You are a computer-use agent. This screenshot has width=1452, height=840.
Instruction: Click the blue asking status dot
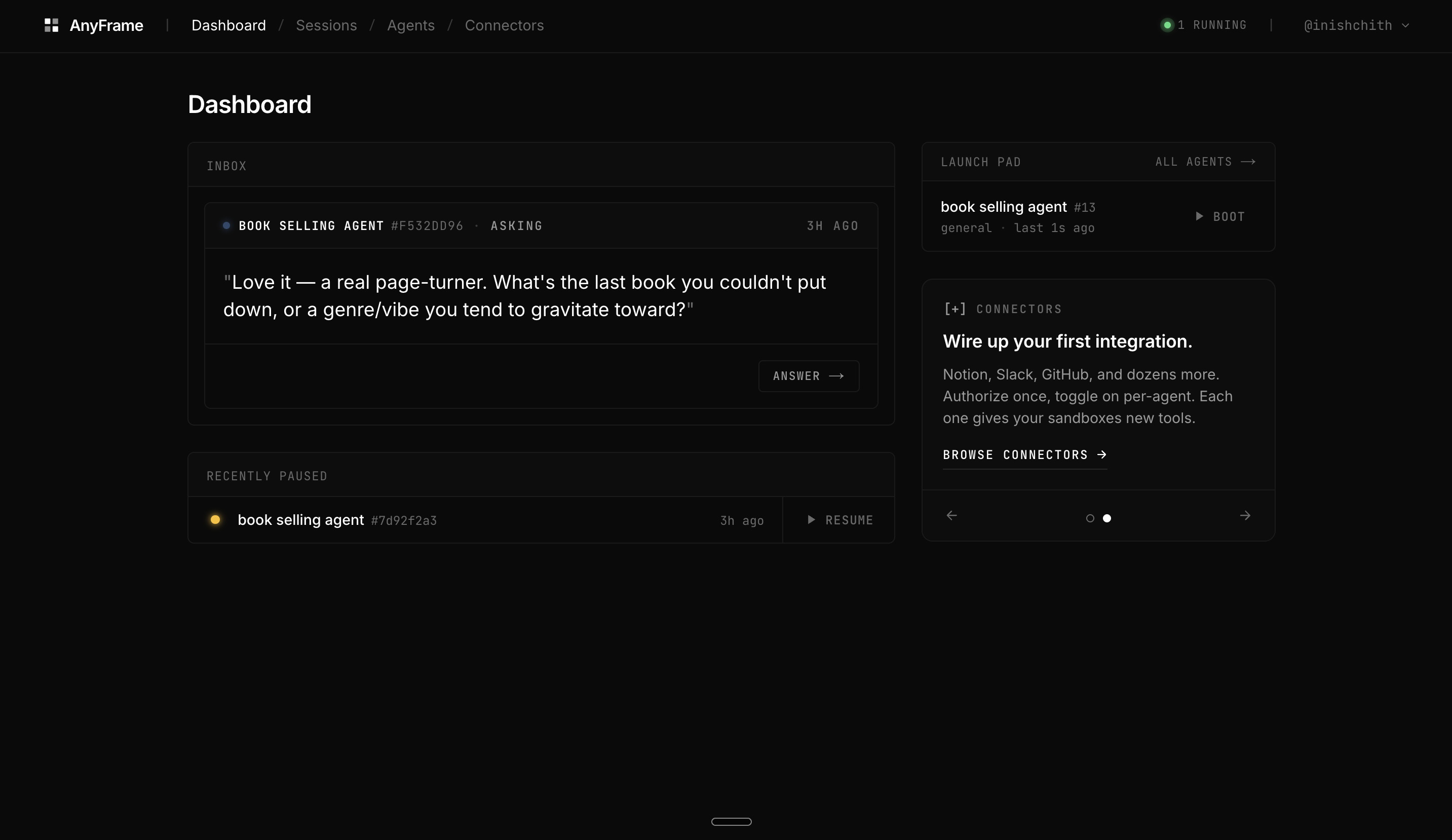[226, 226]
